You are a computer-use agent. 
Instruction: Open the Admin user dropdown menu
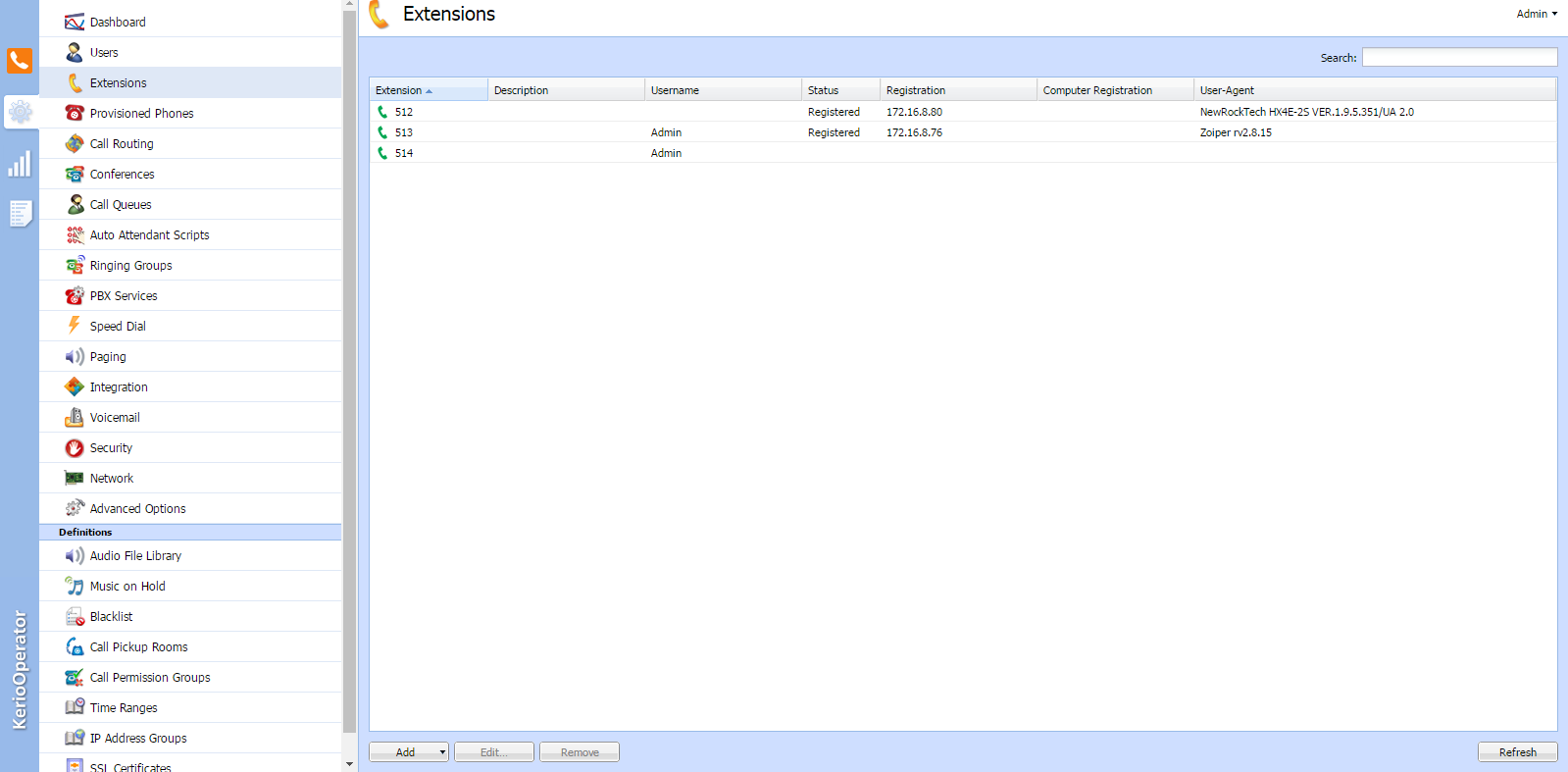click(x=1537, y=14)
